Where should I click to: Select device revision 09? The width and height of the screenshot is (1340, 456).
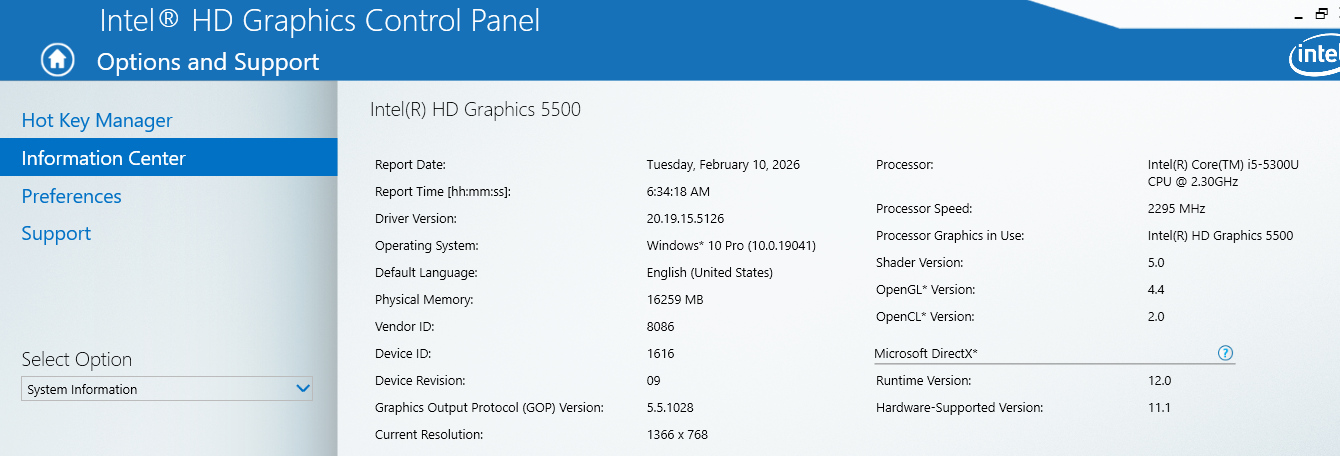tap(654, 381)
